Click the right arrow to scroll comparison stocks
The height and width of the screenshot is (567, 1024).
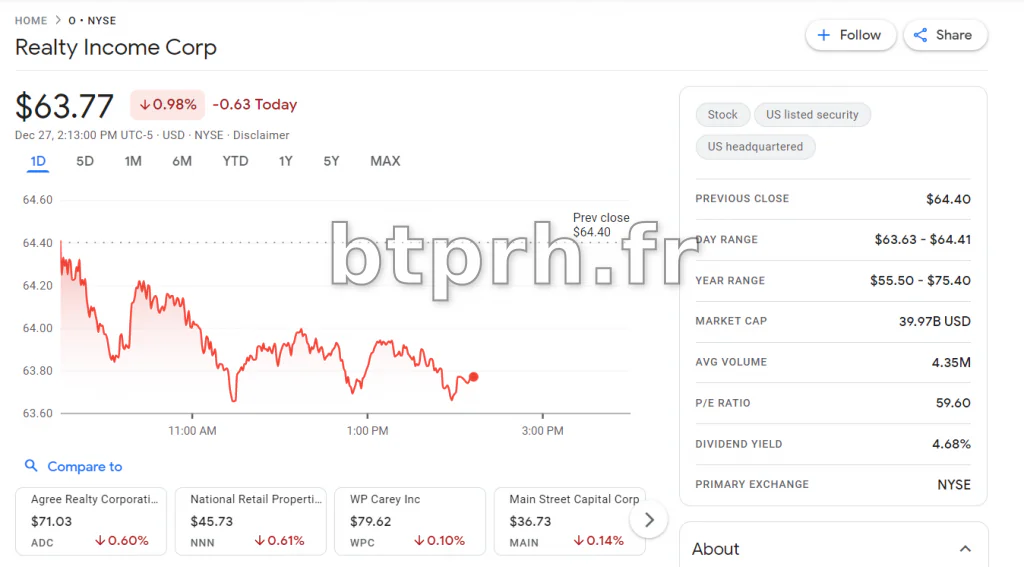[x=649, y=520]
